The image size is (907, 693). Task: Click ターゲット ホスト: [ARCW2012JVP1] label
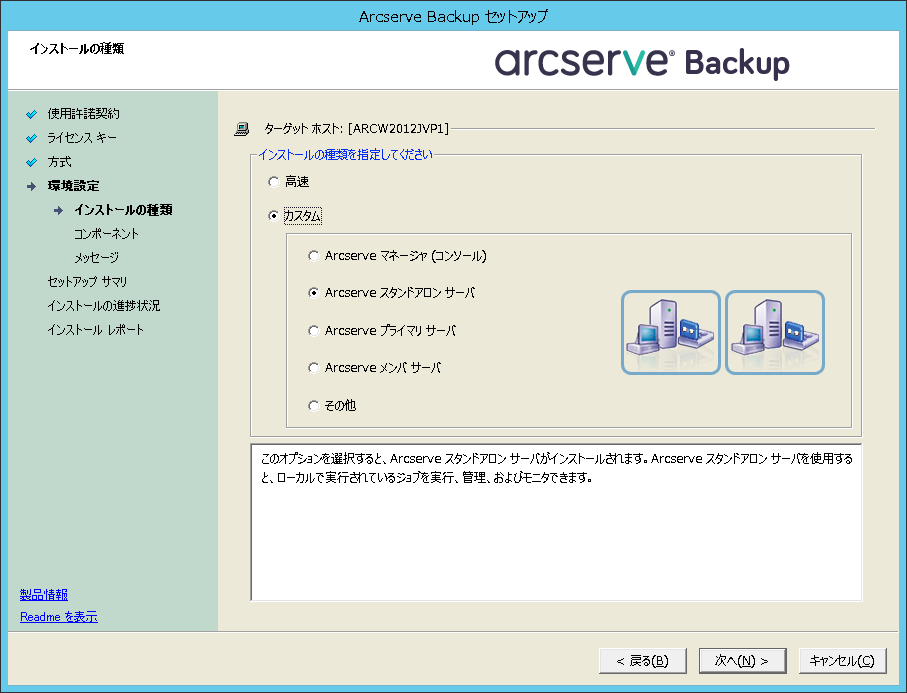(356, 128)
